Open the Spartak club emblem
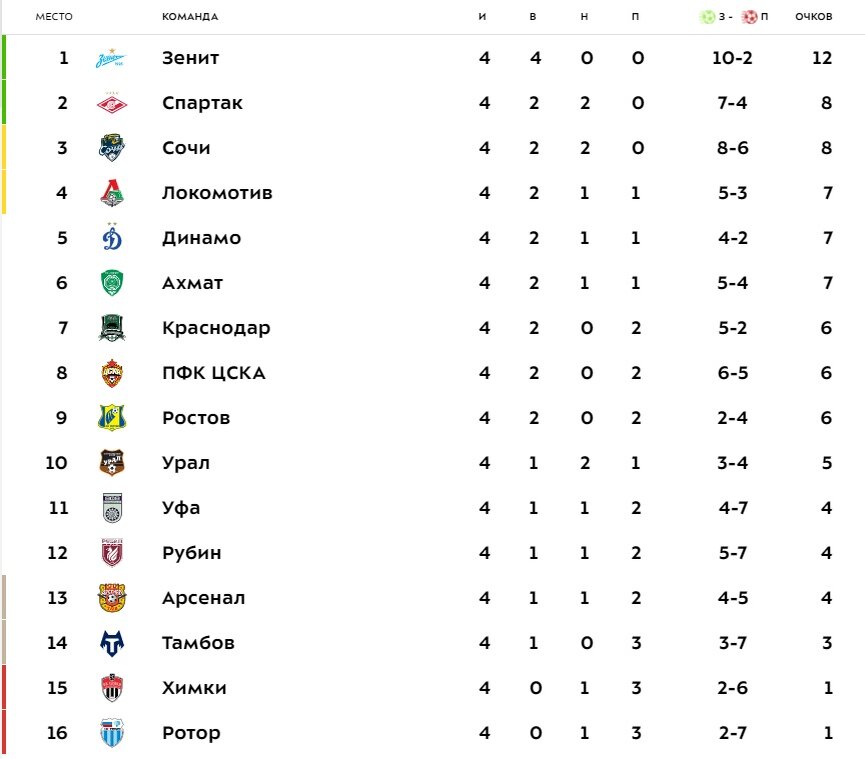This screenshot has height=759, width=865. pos(111,103)
